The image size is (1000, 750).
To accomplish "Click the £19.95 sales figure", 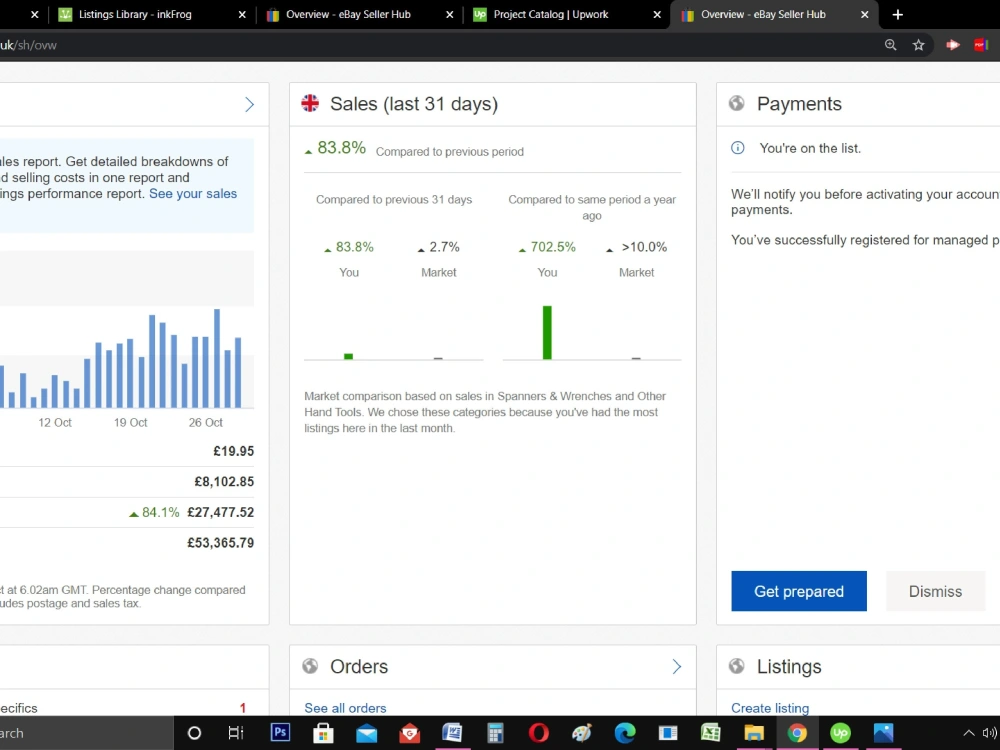I will pos(233,451).
